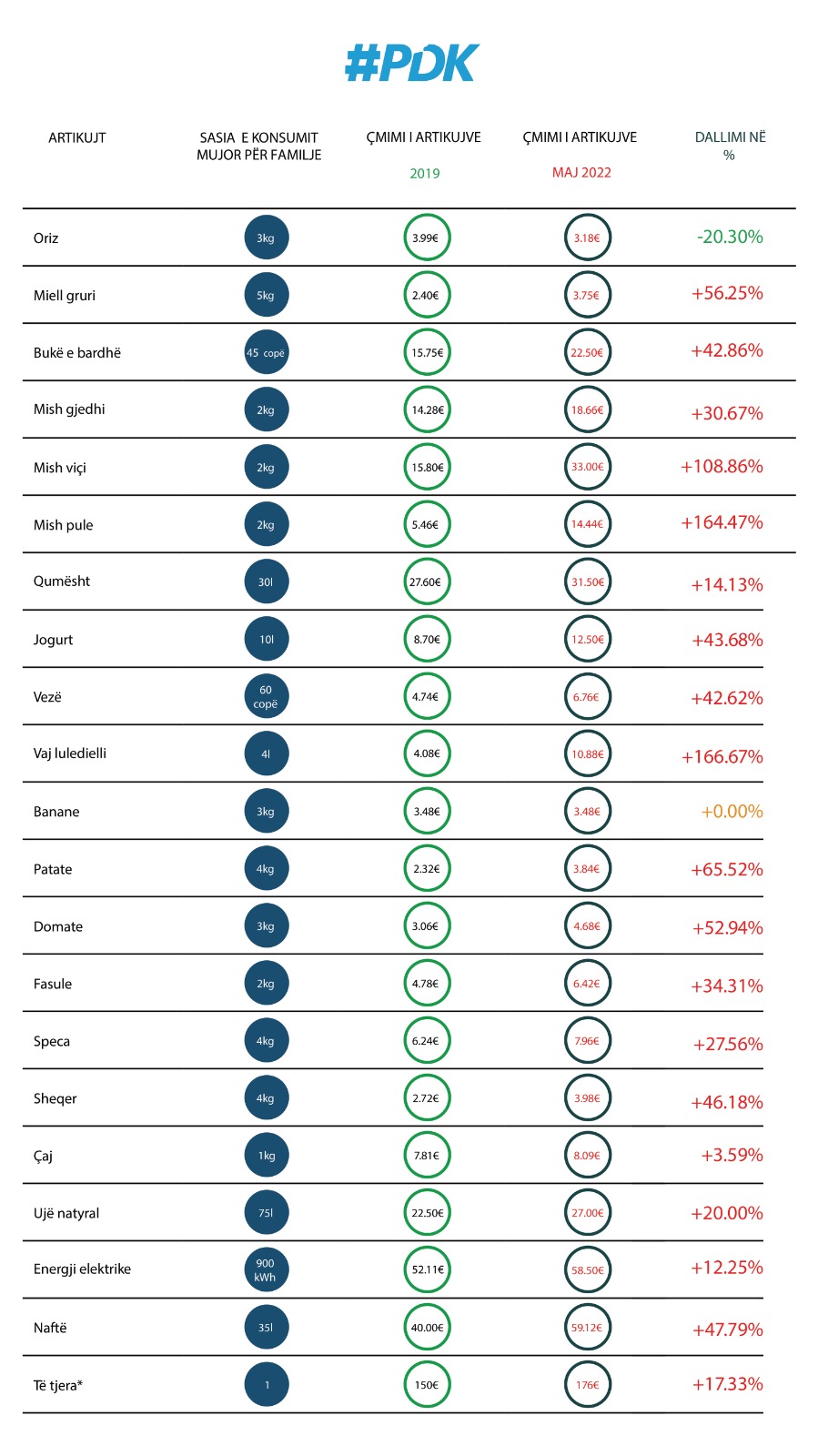
Task: Click the 3kg quantity badge for Oriz
Action: [266, 238]
